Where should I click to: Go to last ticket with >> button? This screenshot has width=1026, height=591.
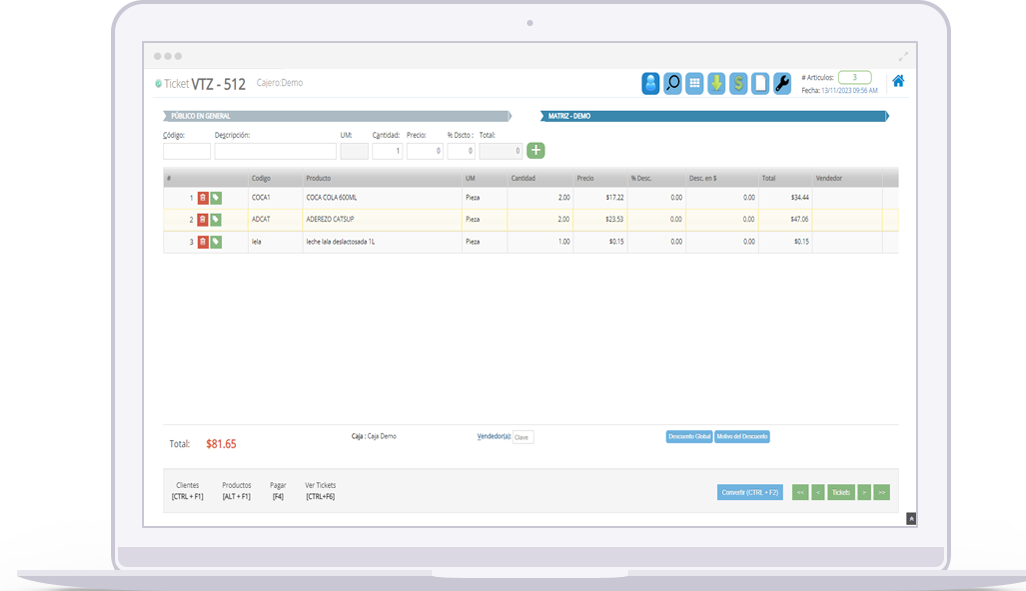coord(881,492)
